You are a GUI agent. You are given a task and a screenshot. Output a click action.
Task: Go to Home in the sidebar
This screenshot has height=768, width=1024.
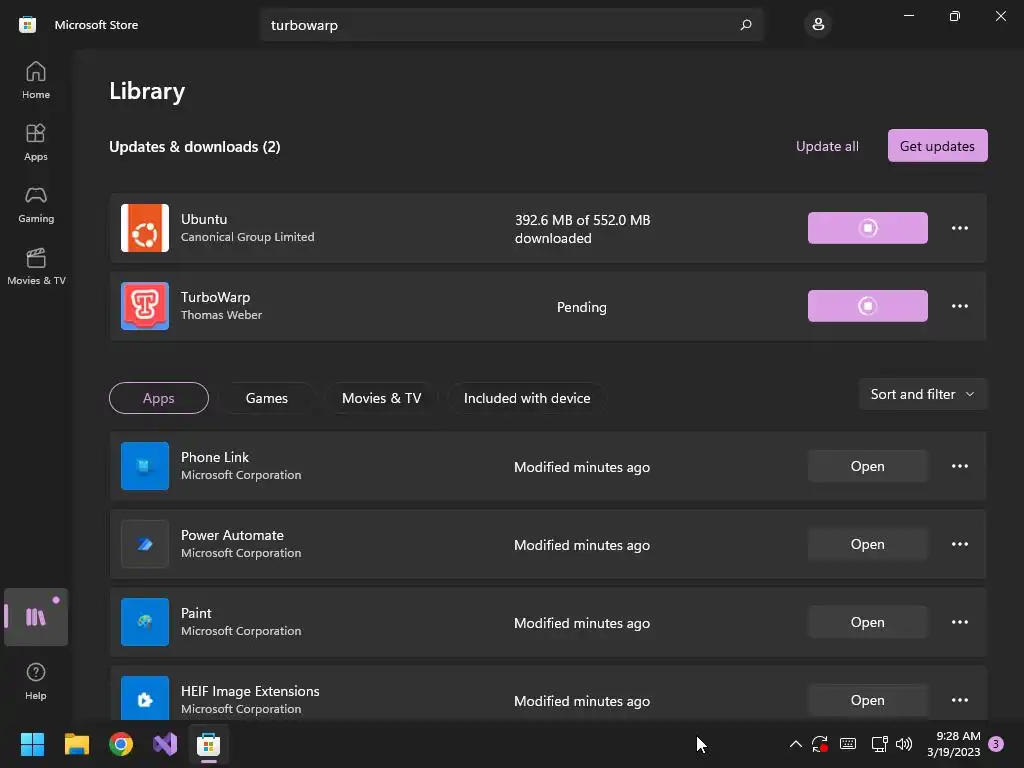[36, 80]
